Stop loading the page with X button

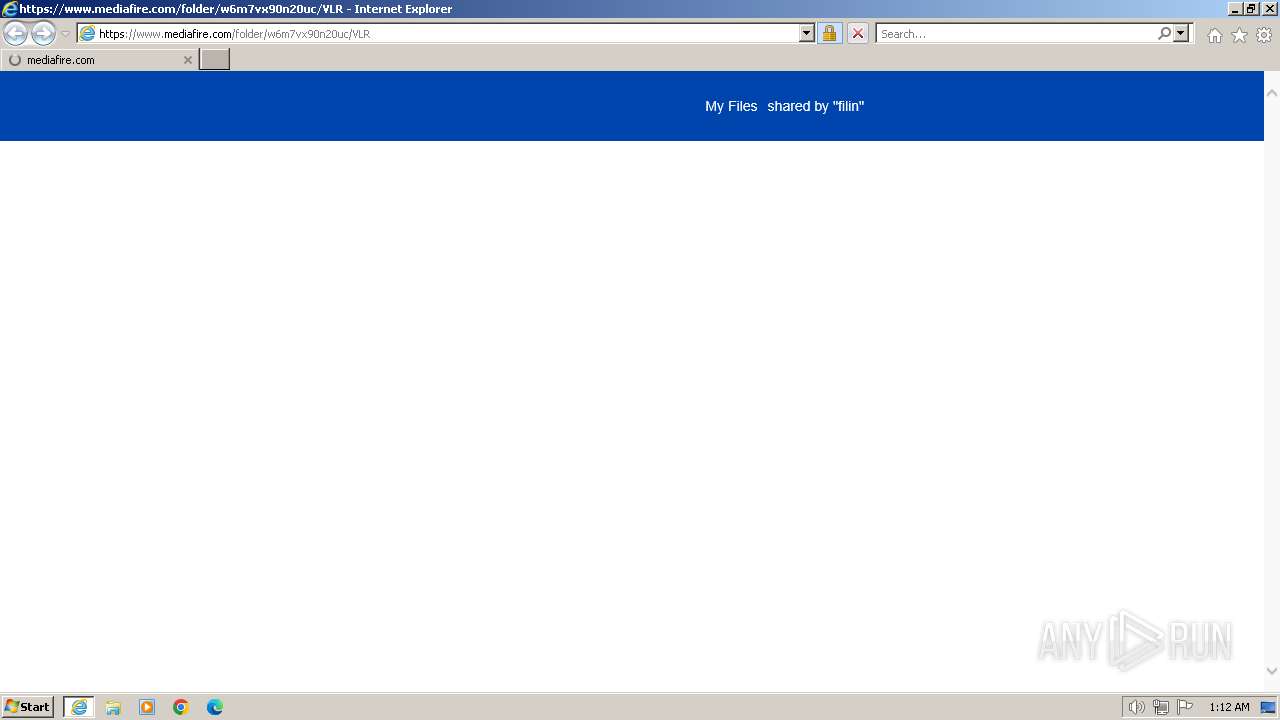(857, 33)
